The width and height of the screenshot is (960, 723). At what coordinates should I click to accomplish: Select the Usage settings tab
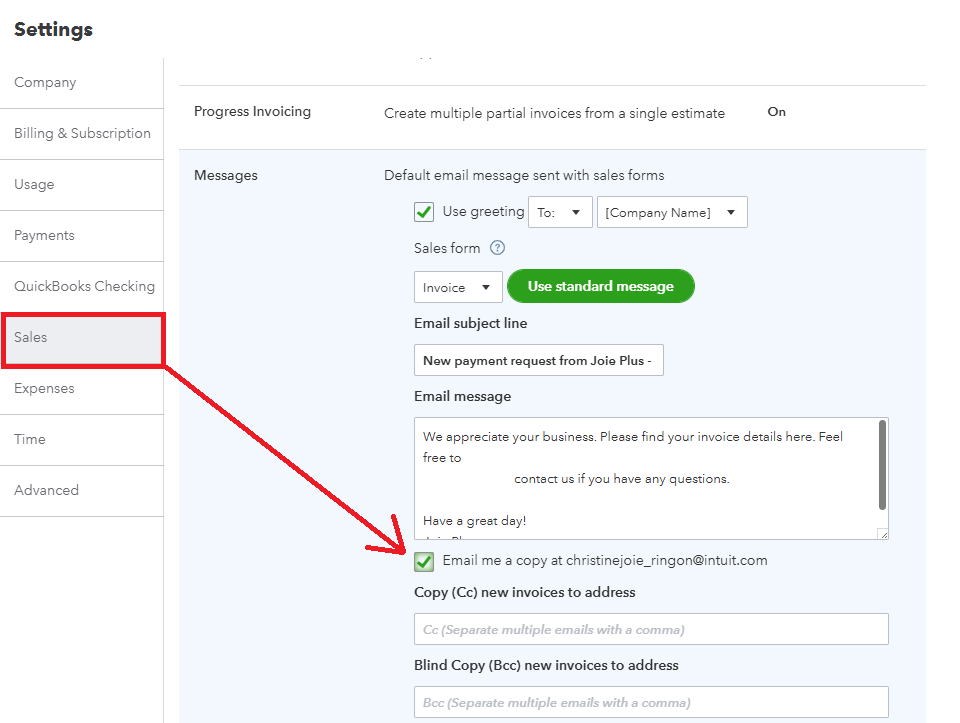tap(34, 185)
